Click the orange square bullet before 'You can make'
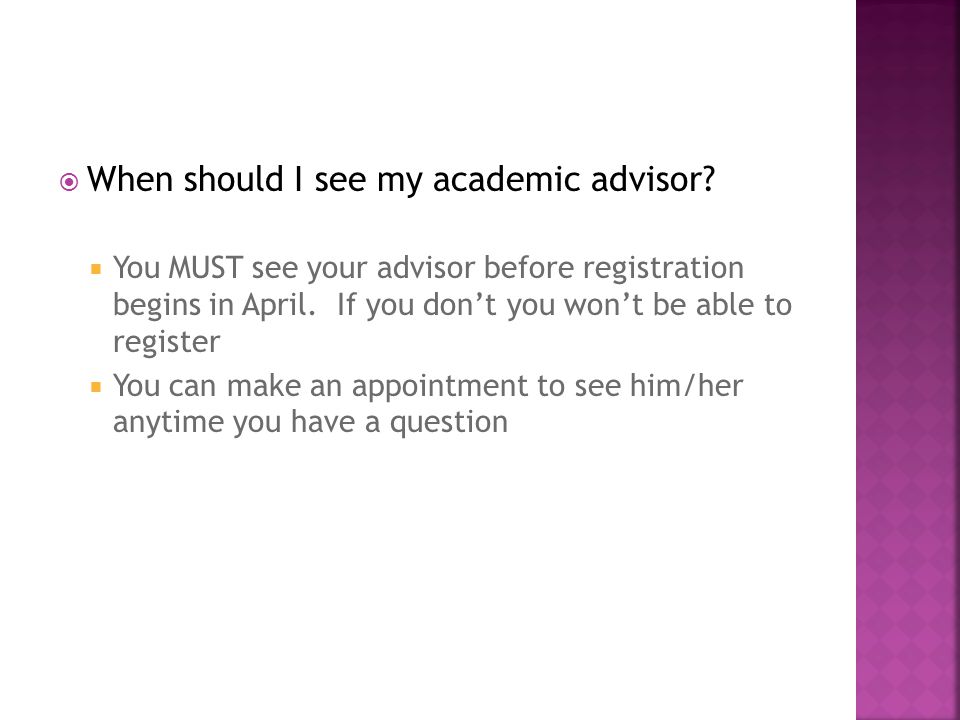The image size is (960, 720). [96, 386]
